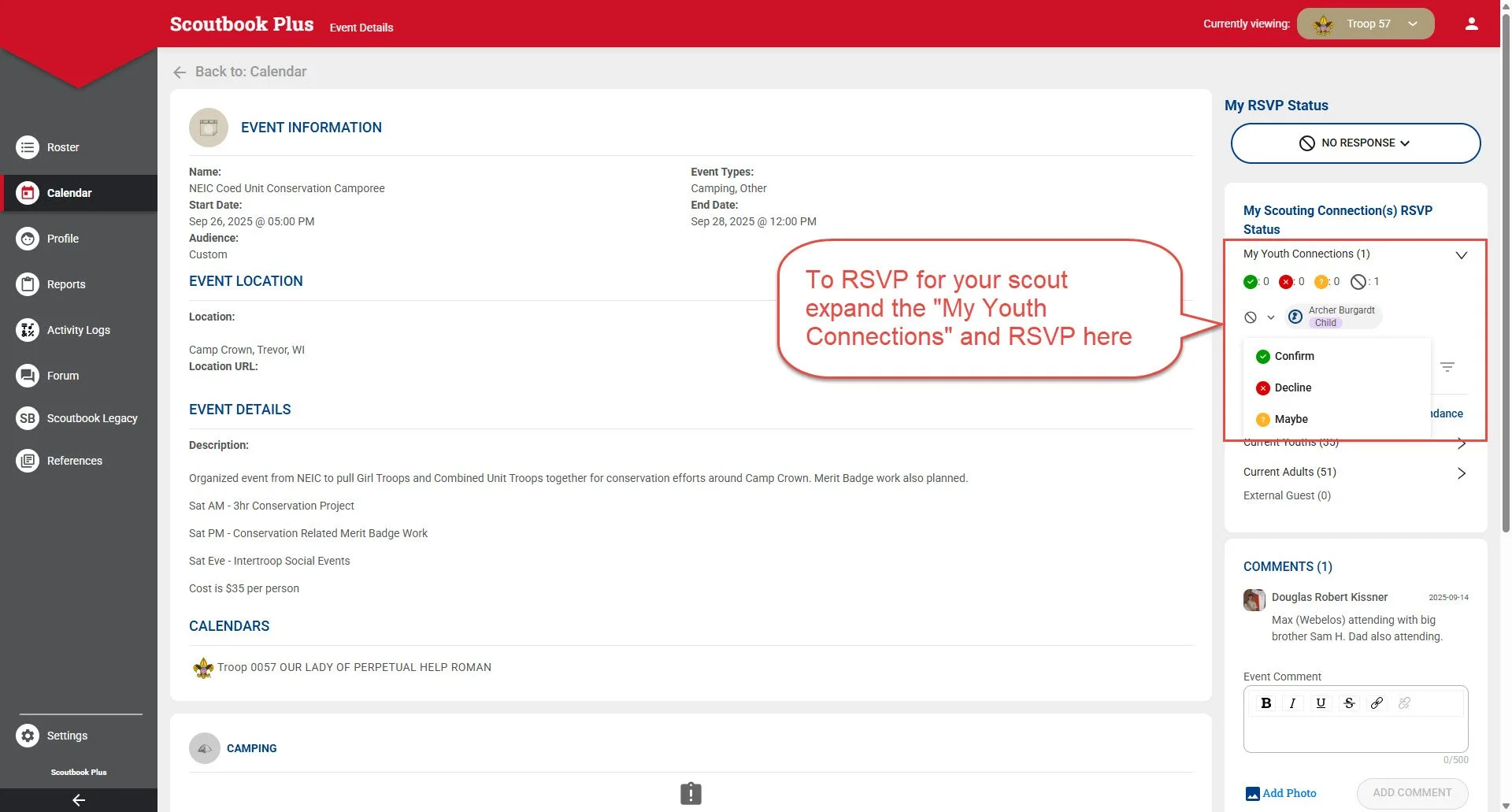This screenshot has width=1512, height=812.
Task: Expand the Current Youths list
Action: (1461, 443)
